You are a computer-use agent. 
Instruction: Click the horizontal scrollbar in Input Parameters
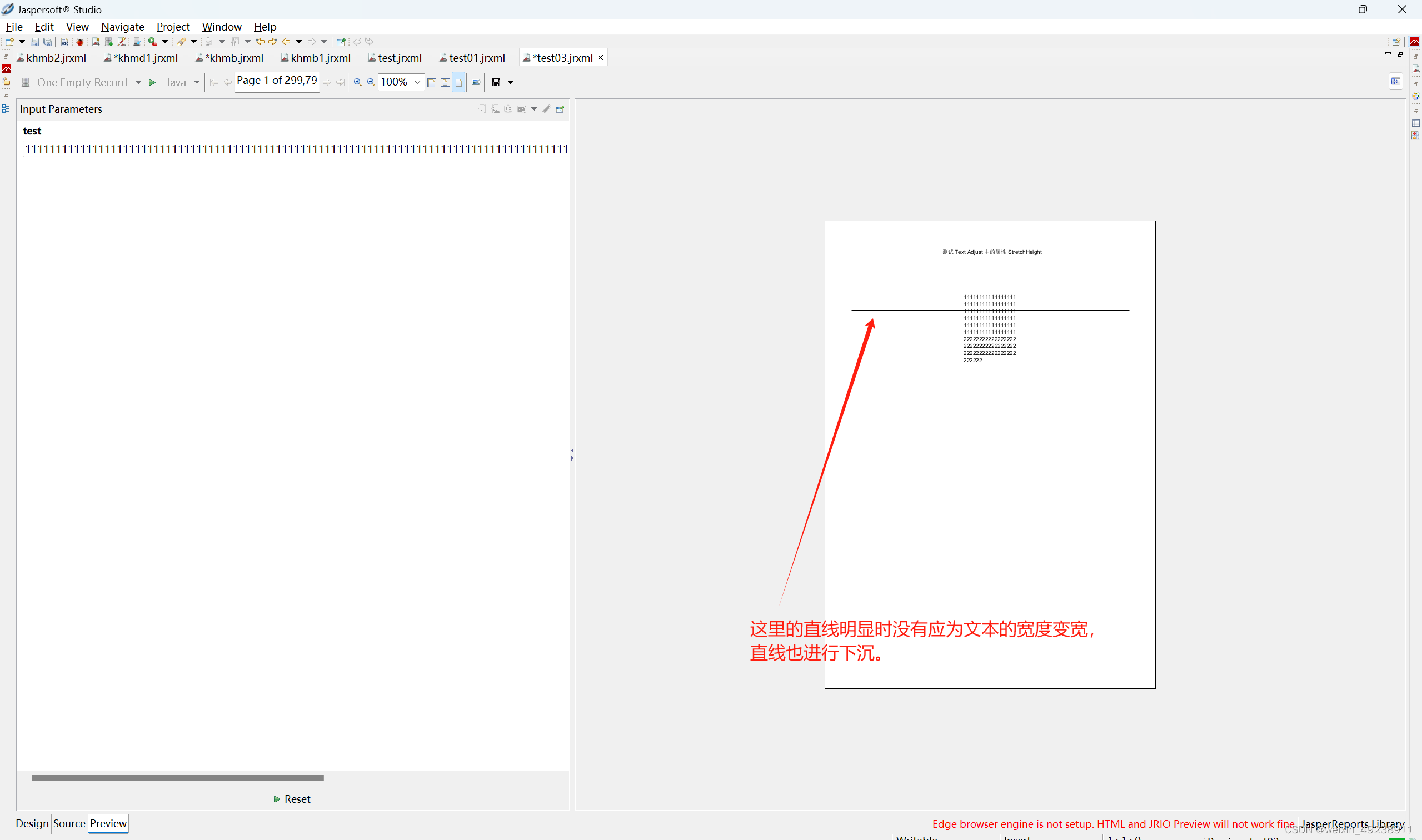pyautogui.click(x=177, y=778)
